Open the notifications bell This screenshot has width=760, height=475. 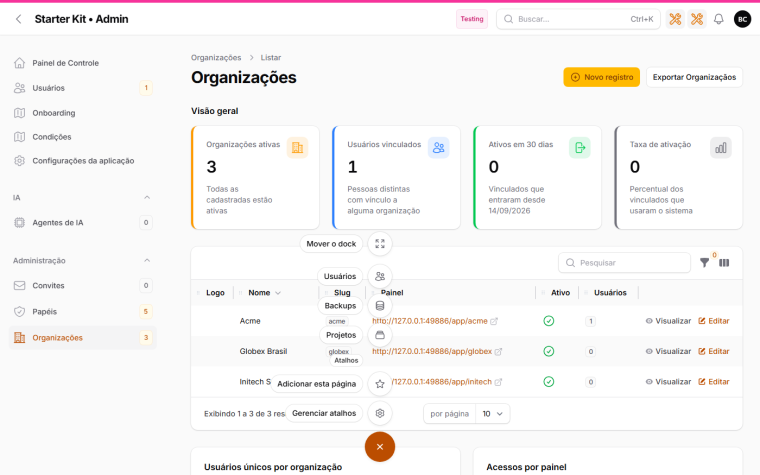click(x=718, y=19)
